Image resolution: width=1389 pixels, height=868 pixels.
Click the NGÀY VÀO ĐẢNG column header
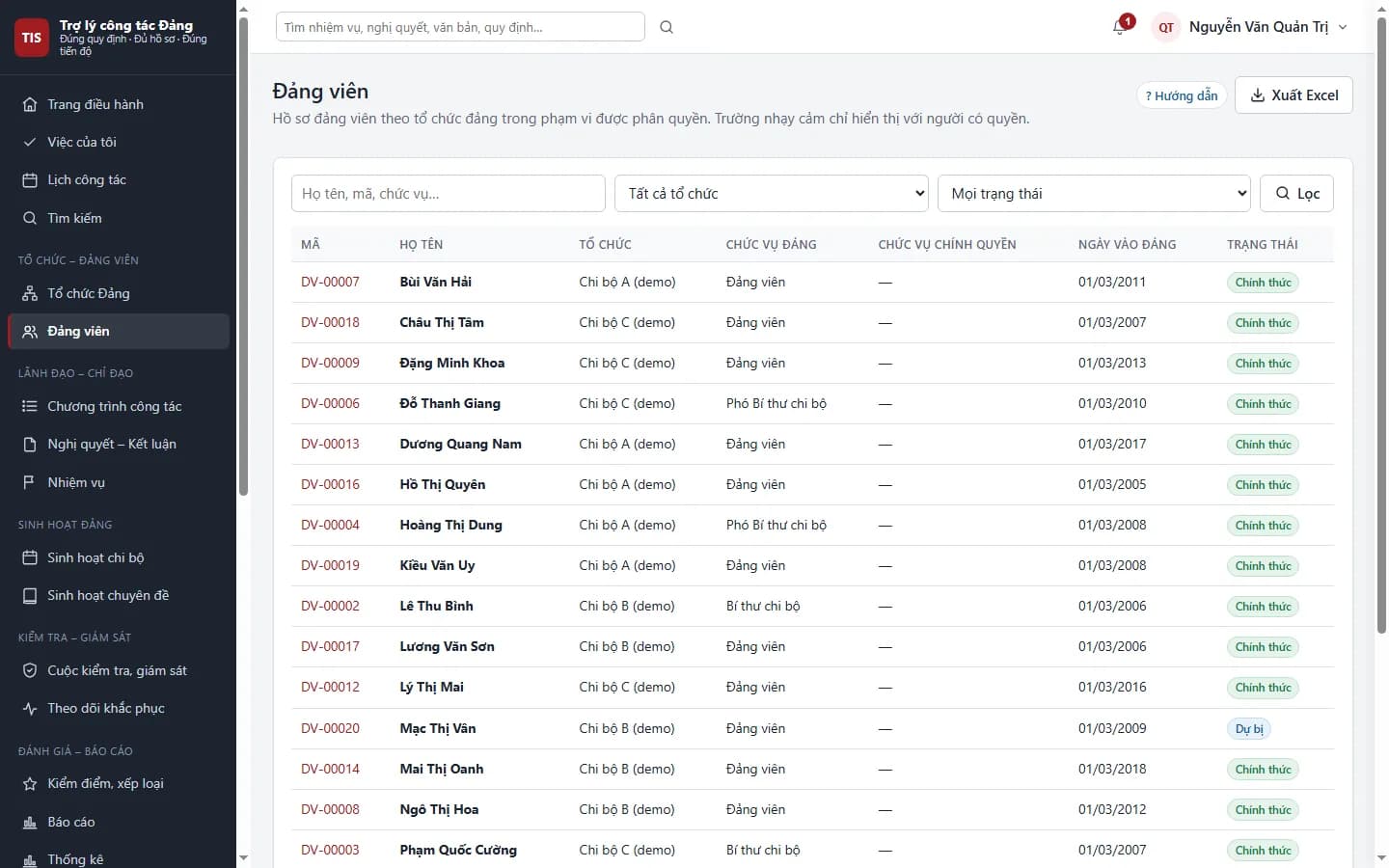pyautogui.click(x=1128, y=245)
